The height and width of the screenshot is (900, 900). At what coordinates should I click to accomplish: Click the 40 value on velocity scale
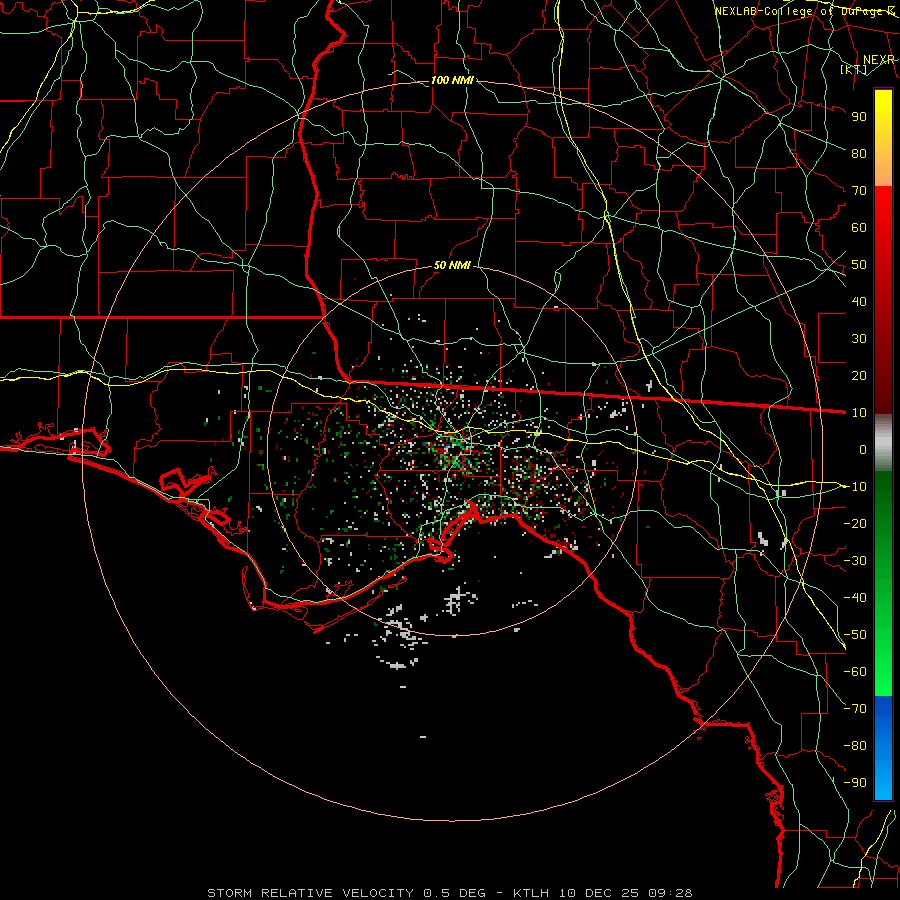click(x=859, y=301)
